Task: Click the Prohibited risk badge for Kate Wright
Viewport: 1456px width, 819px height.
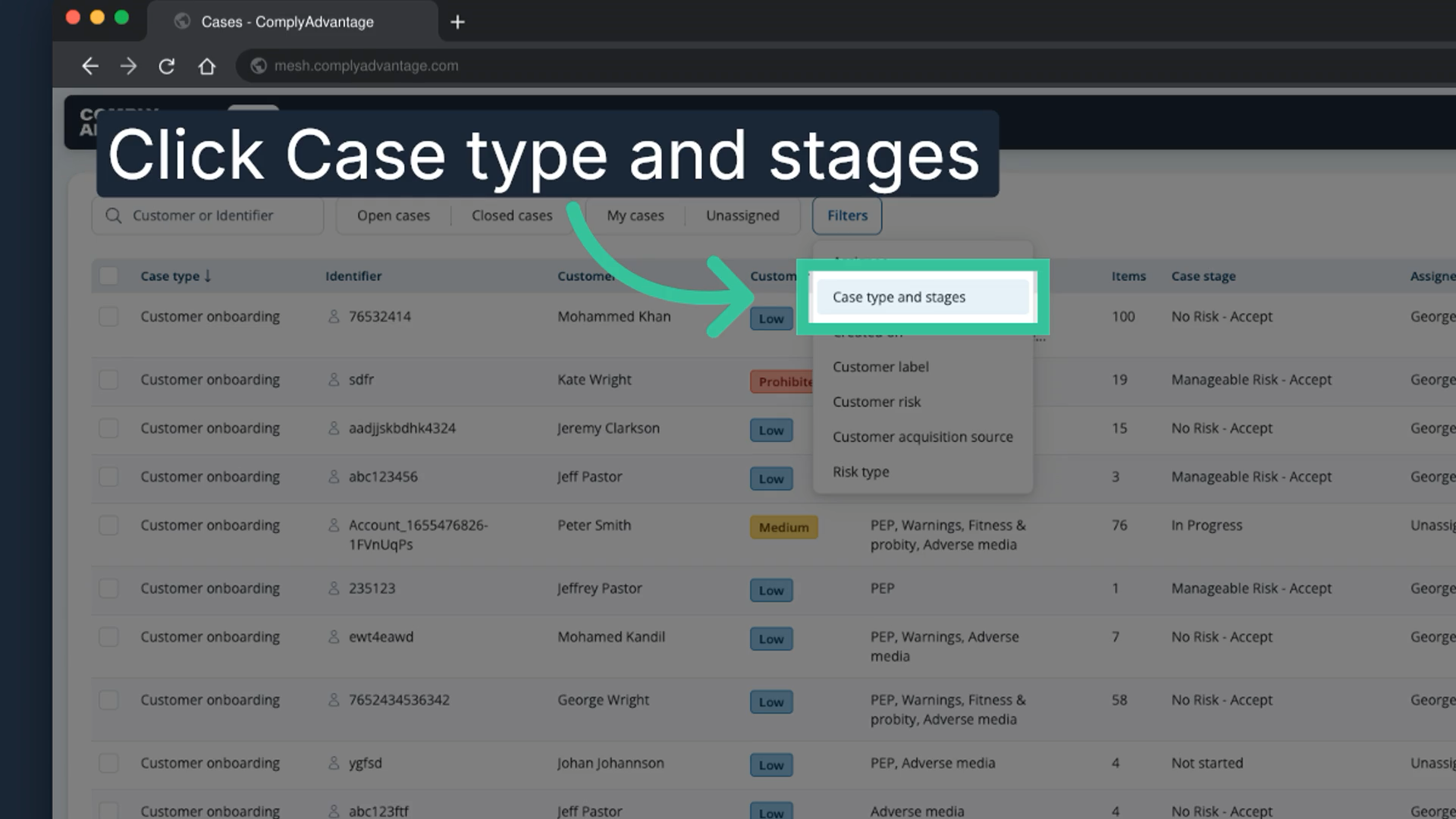Action: click(782, 381)
